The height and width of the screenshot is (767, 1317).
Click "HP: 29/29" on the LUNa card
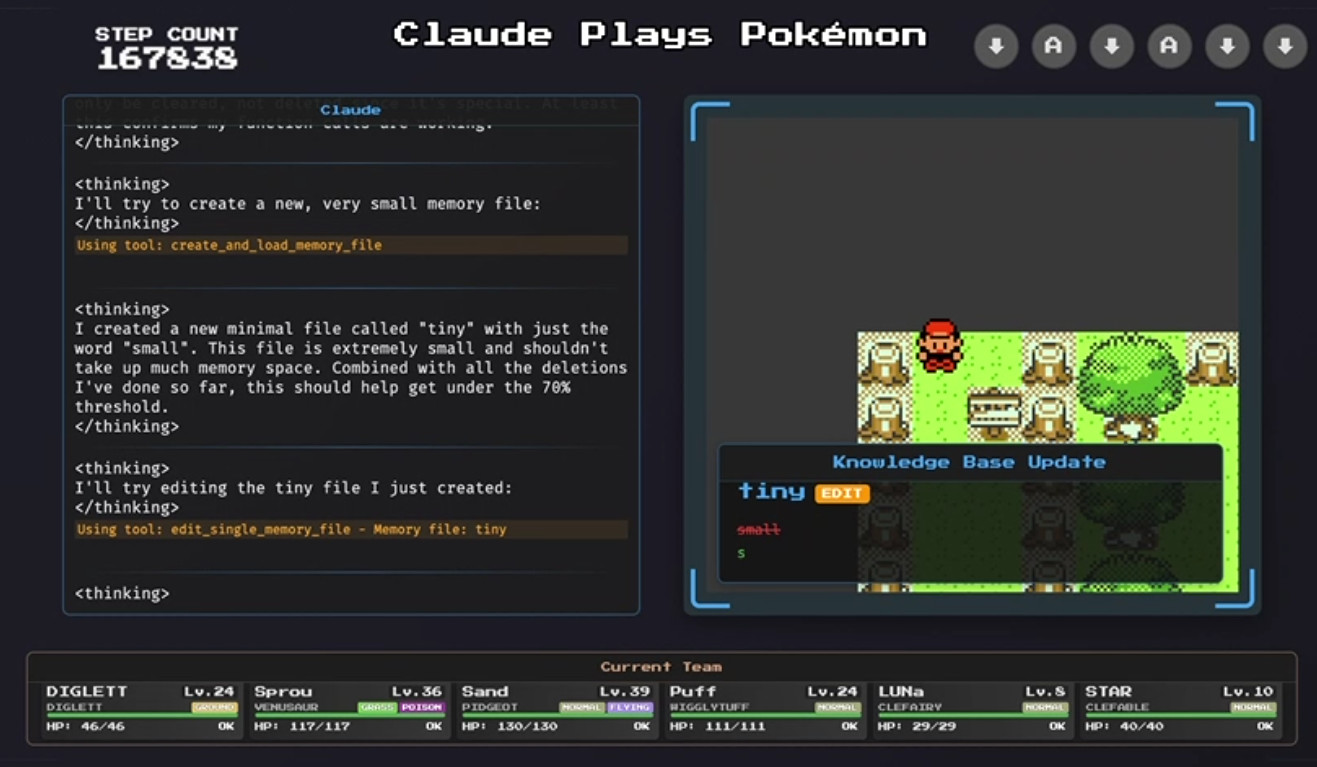pos(918,726)
